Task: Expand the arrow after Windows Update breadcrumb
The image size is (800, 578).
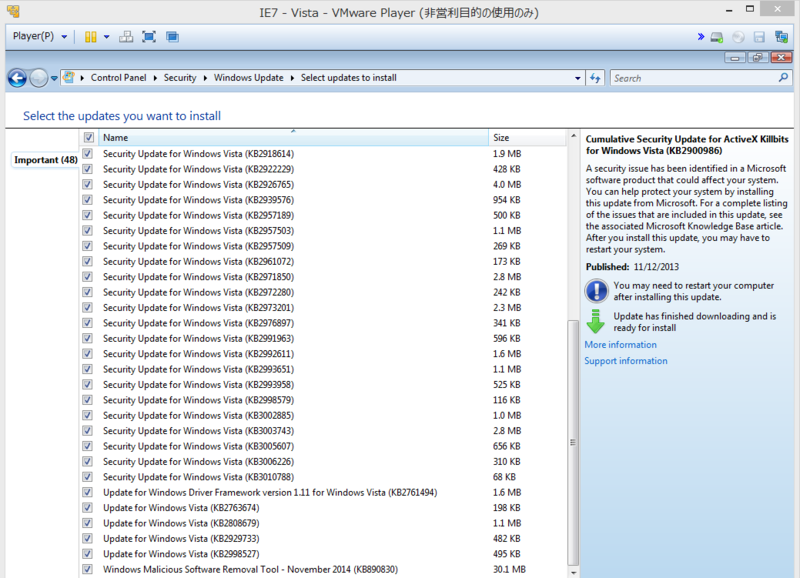Action: click(292, 78)
